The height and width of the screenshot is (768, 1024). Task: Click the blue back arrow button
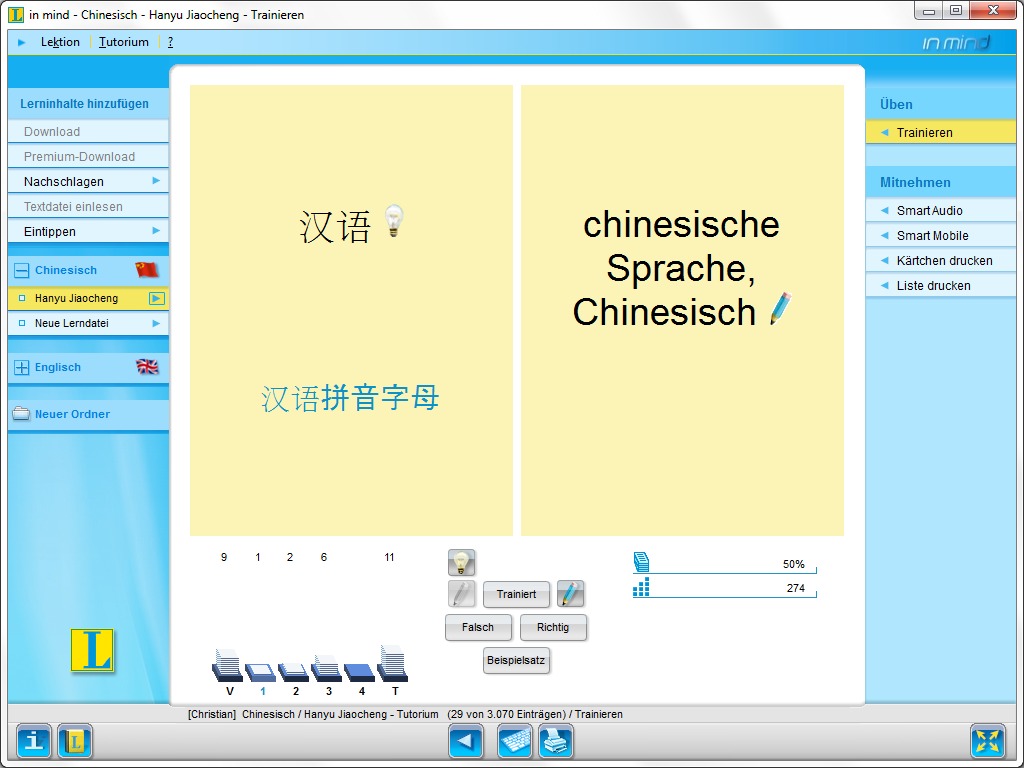pos(466,741)
